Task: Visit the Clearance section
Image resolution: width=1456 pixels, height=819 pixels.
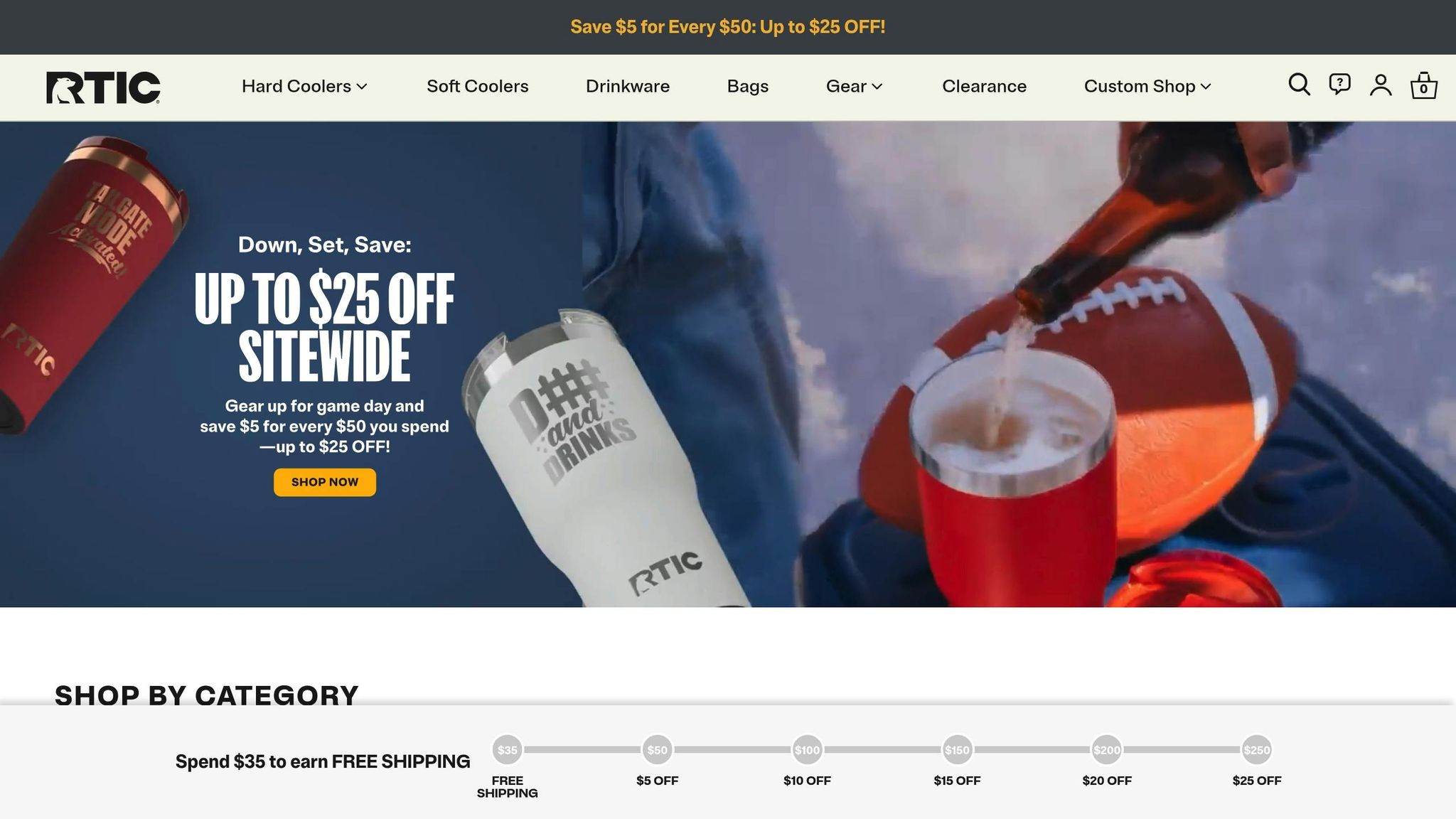Action: click(x=984, y=86)
